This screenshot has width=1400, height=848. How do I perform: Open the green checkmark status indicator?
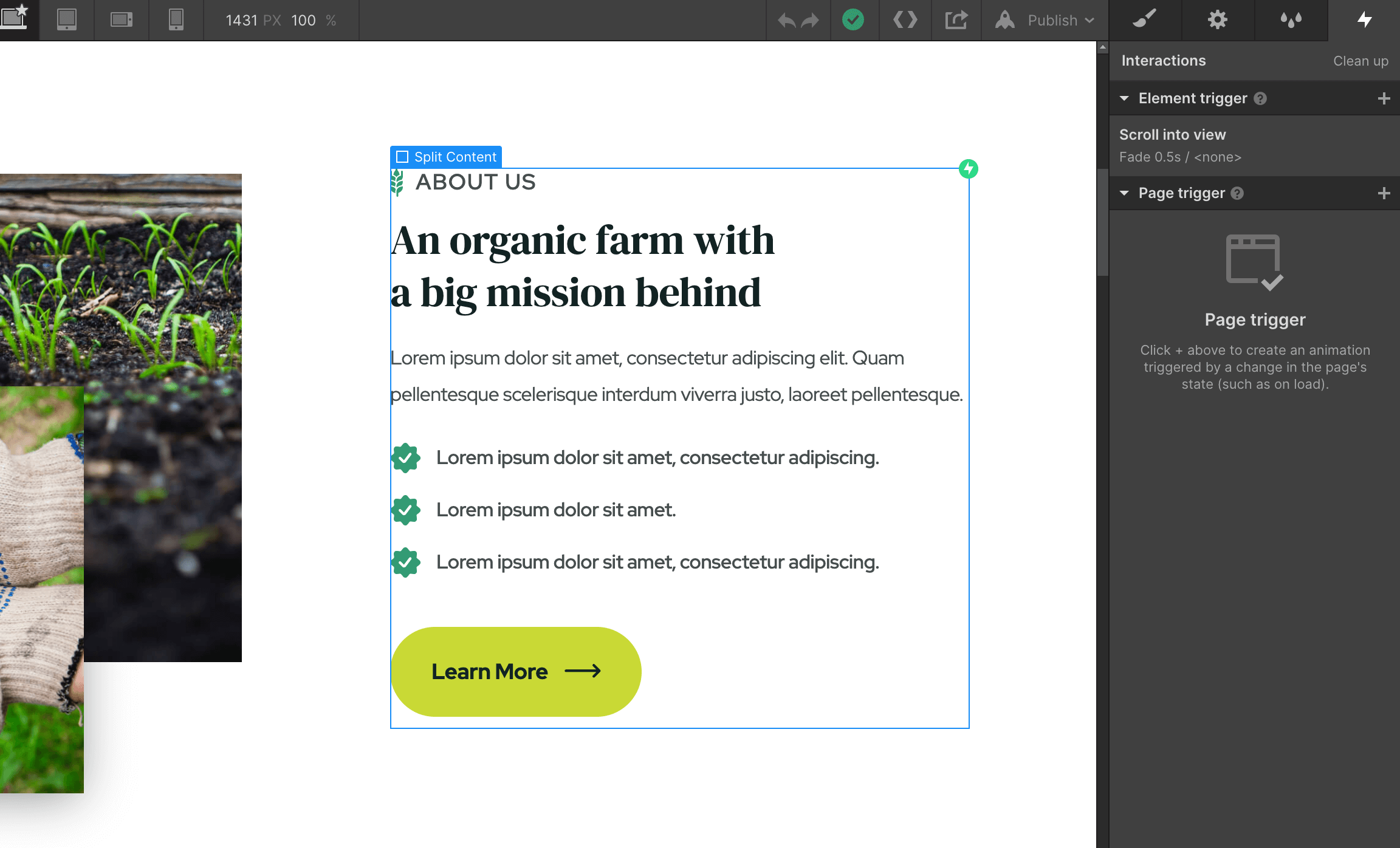coord(853,20)
